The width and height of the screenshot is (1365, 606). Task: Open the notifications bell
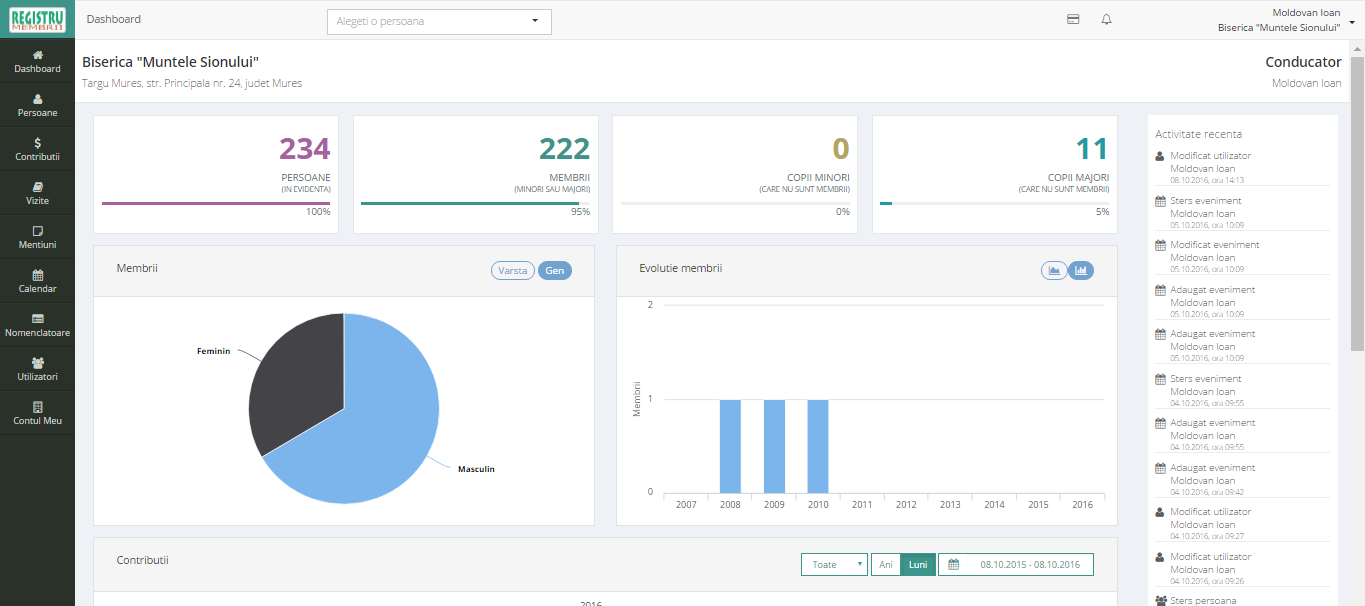pyautogui.click(x=1106, y=19)
